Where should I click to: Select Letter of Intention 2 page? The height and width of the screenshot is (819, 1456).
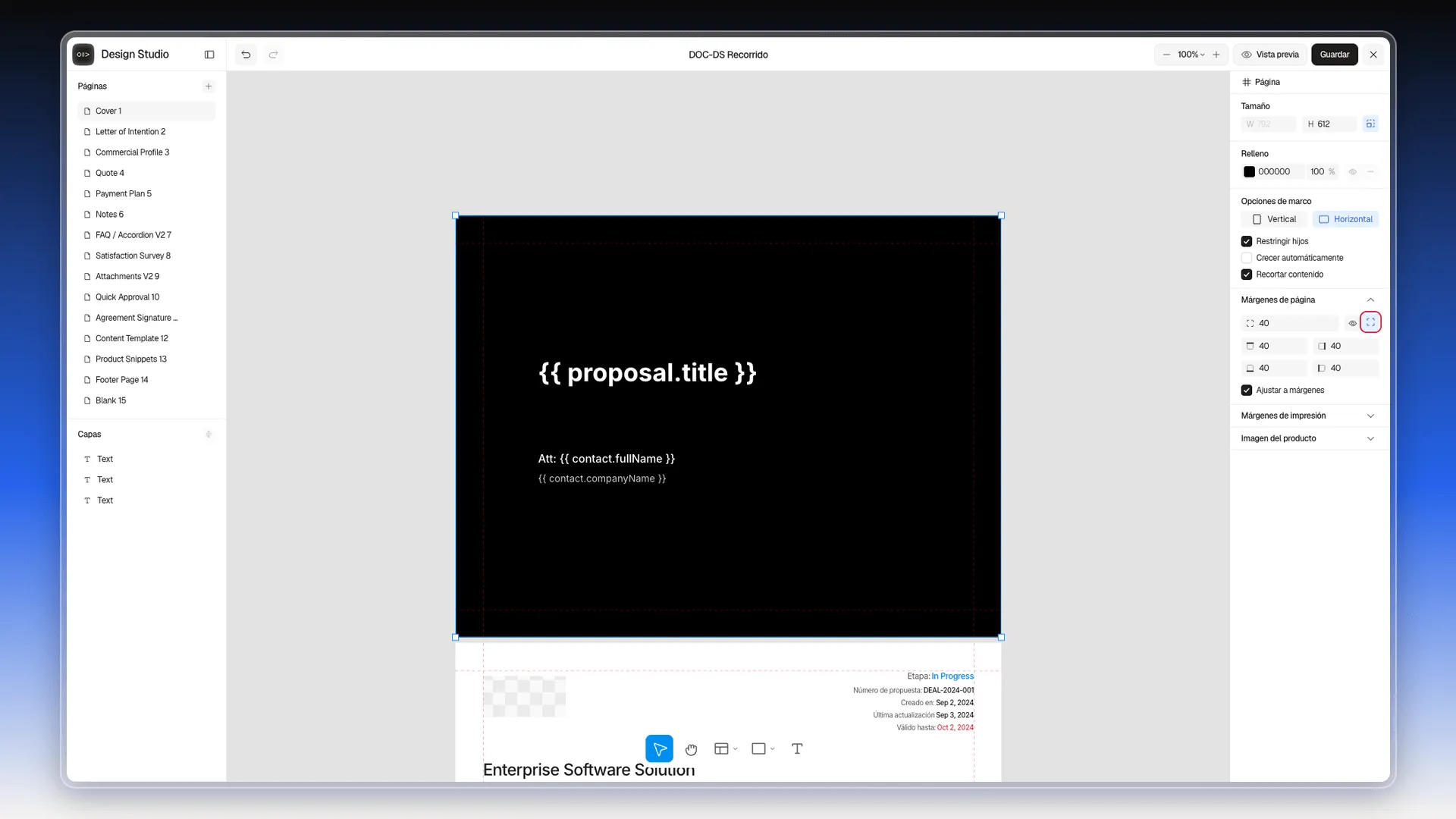click(x=146, y=132)
